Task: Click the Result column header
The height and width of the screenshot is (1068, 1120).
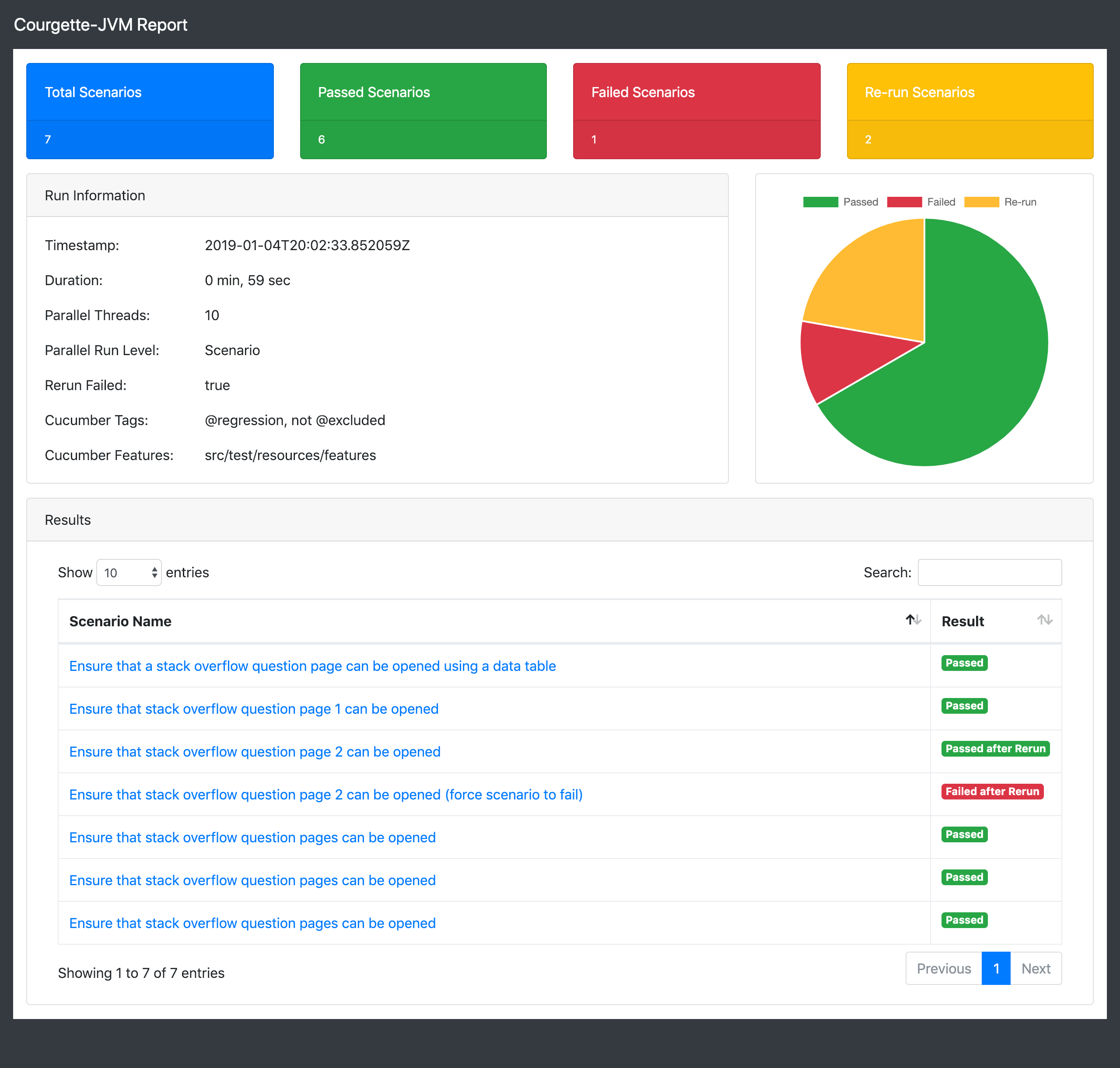Action: point(962,621)
